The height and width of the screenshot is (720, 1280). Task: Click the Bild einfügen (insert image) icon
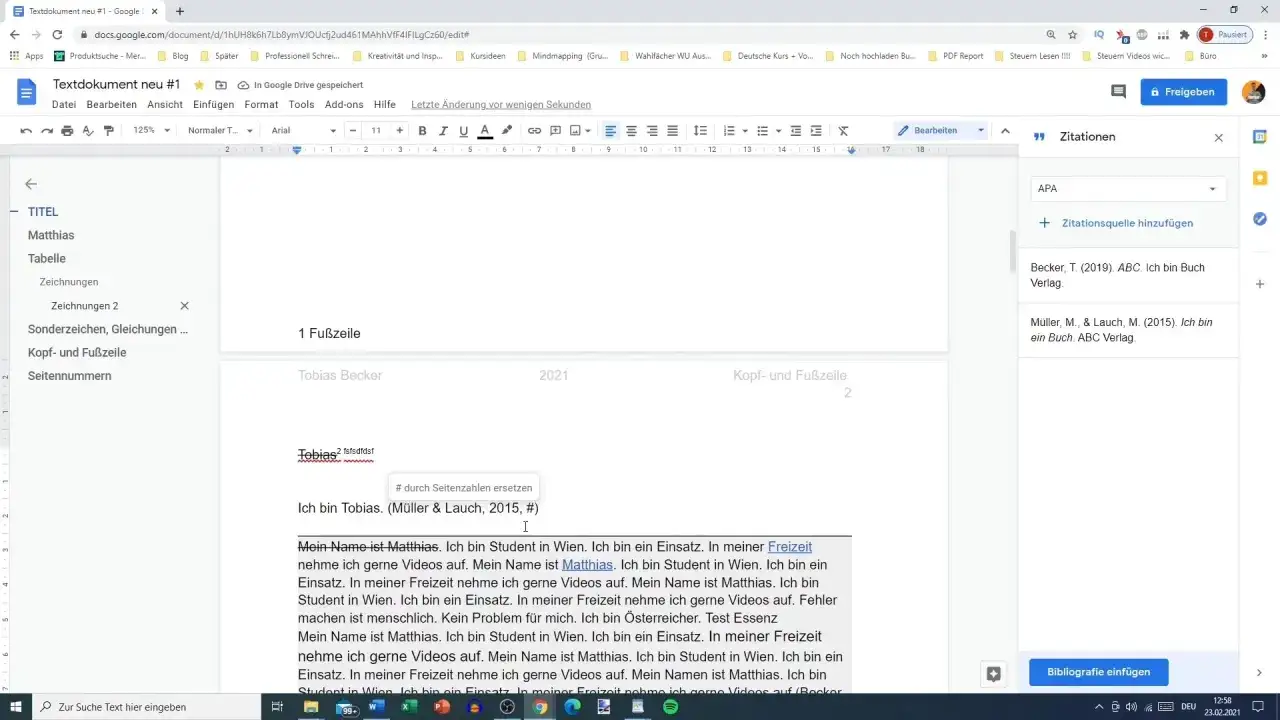[576, 130]
